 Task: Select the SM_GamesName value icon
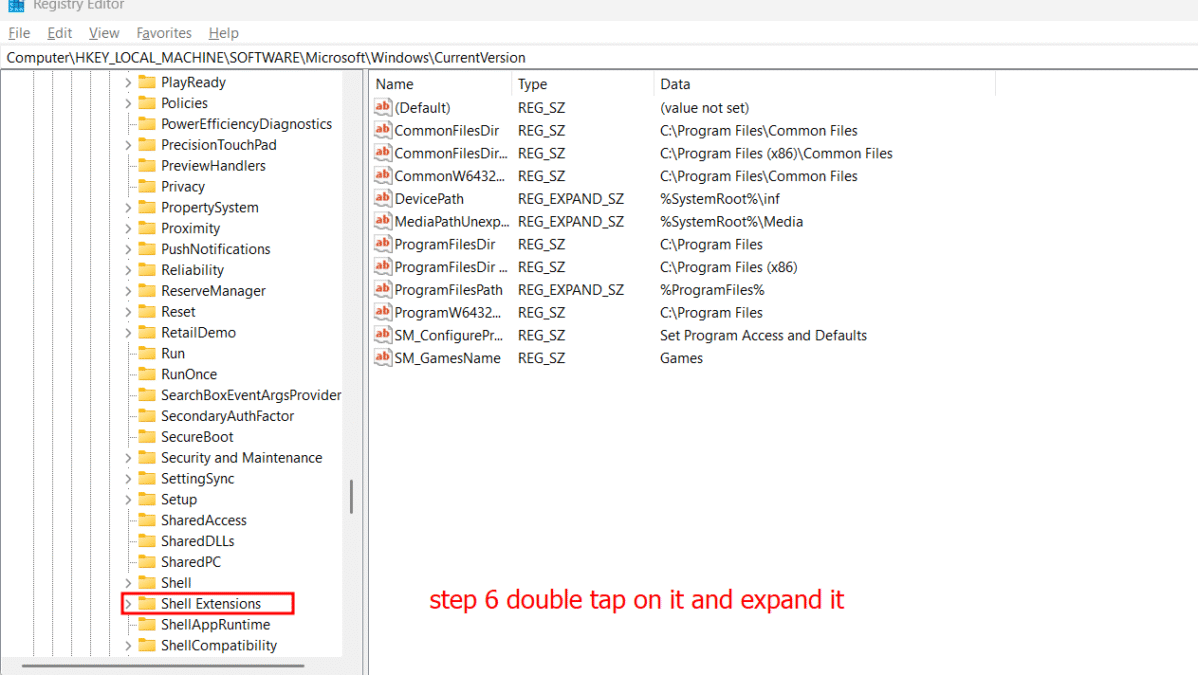tap(382, 358)
